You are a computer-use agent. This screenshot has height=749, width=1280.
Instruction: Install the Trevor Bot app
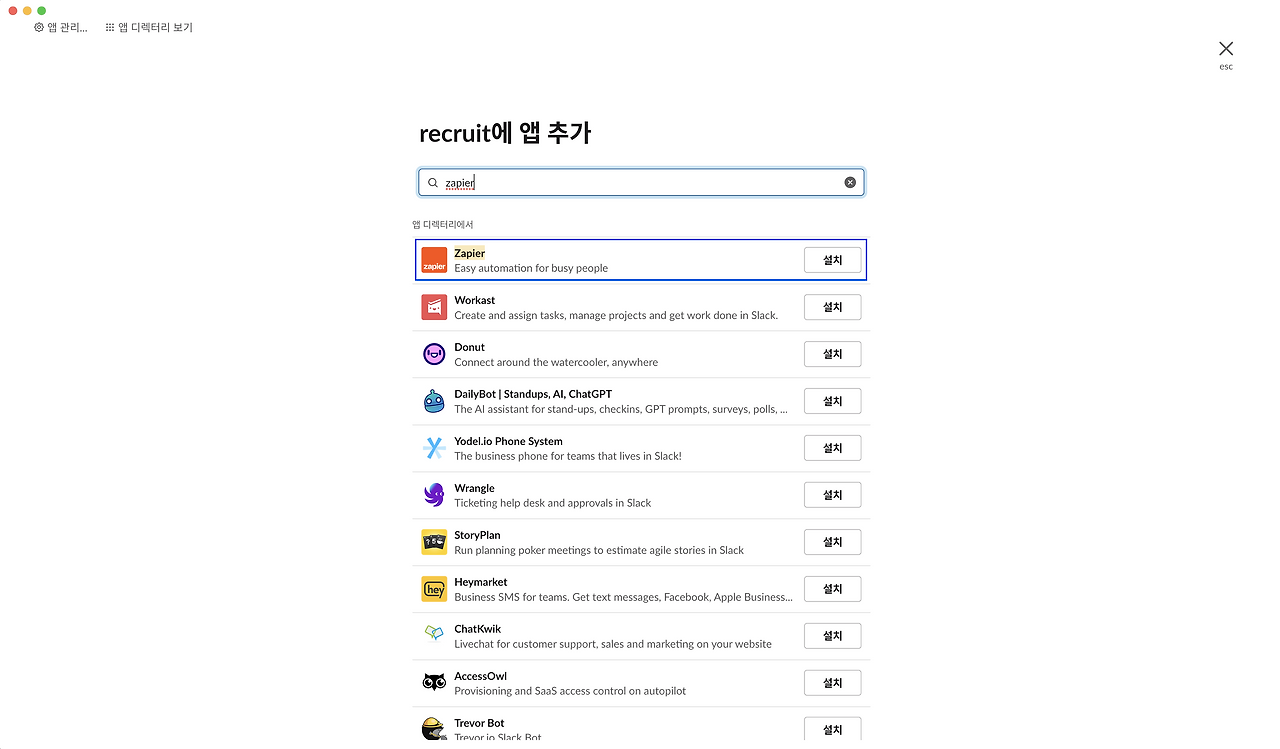832,730
